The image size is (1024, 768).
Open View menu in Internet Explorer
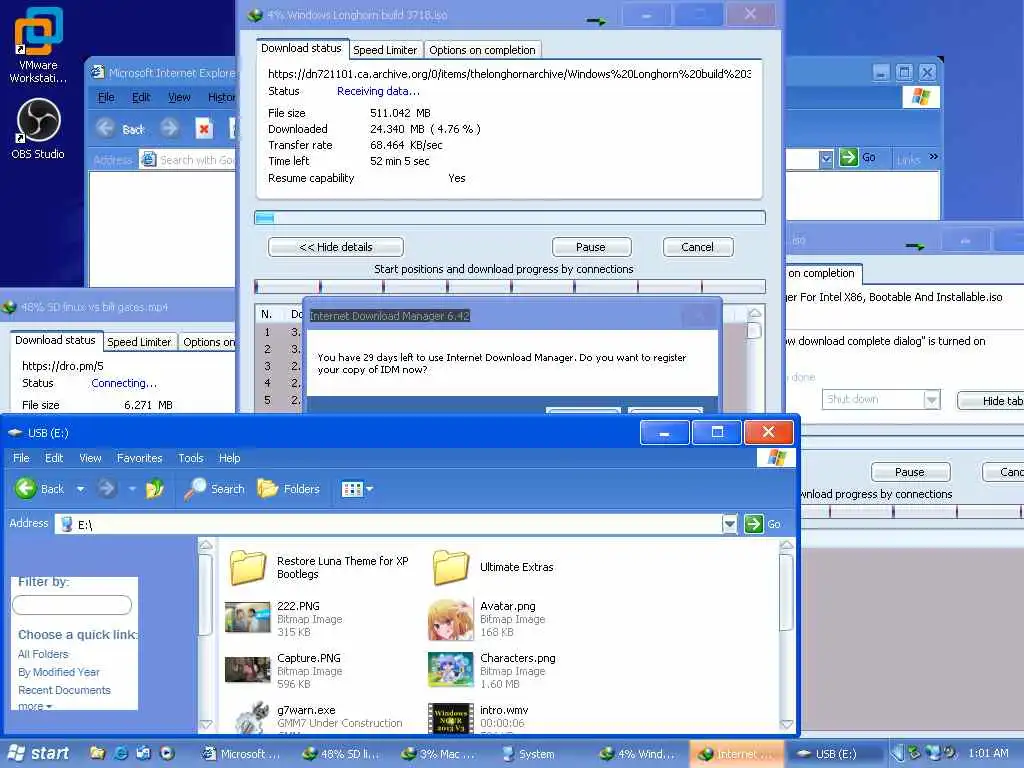179,97
